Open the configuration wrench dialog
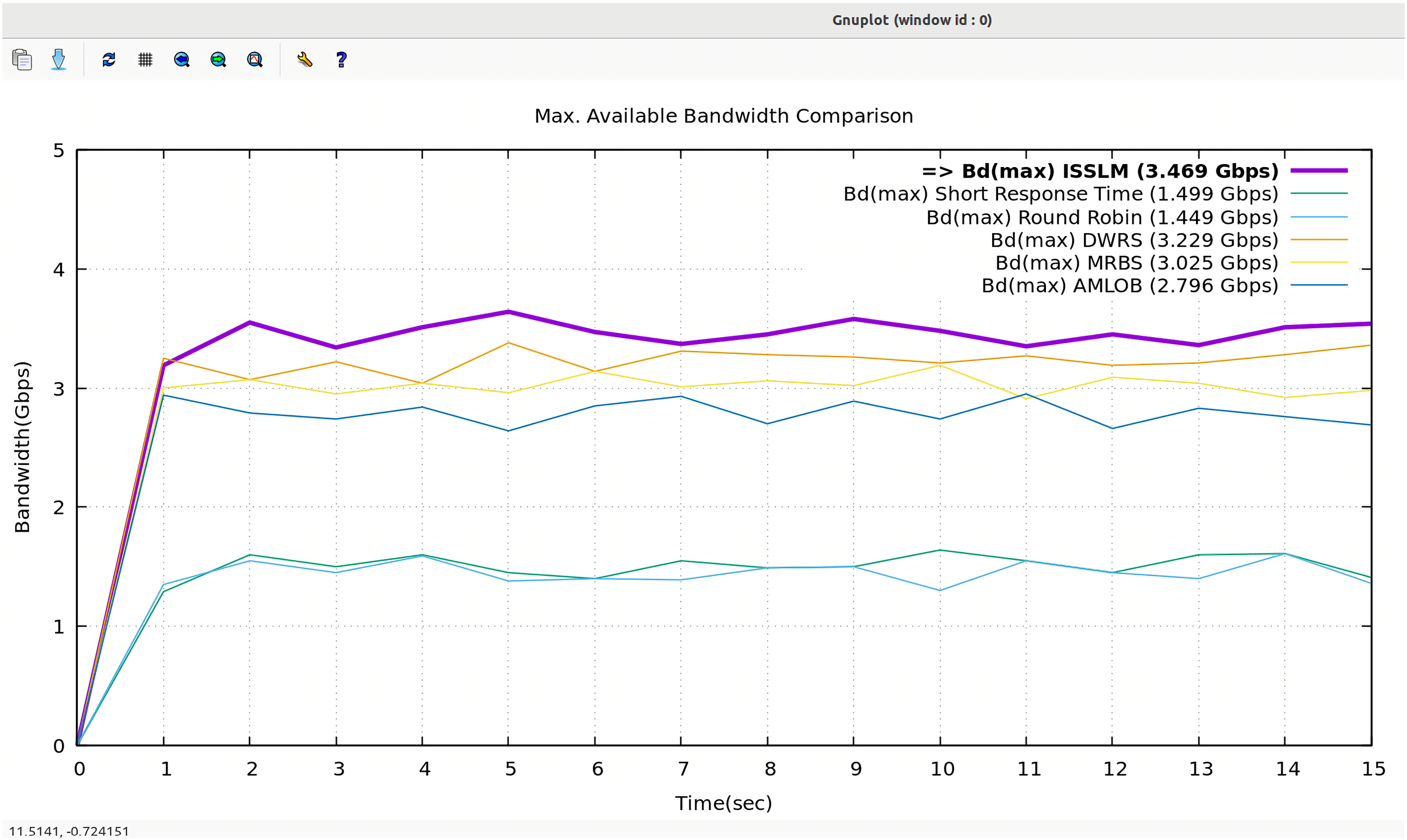 (x=304, y=60)
